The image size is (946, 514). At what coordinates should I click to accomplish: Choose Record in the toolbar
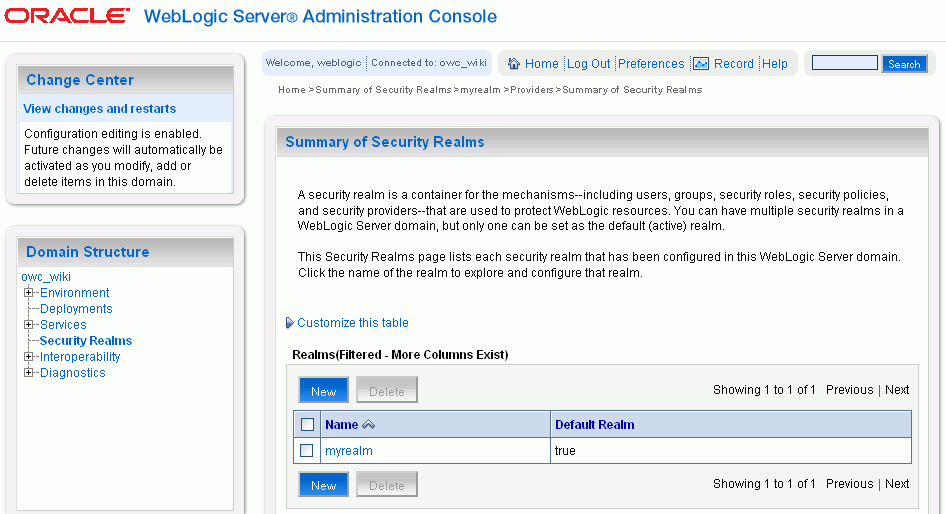(x=734, y=63)
